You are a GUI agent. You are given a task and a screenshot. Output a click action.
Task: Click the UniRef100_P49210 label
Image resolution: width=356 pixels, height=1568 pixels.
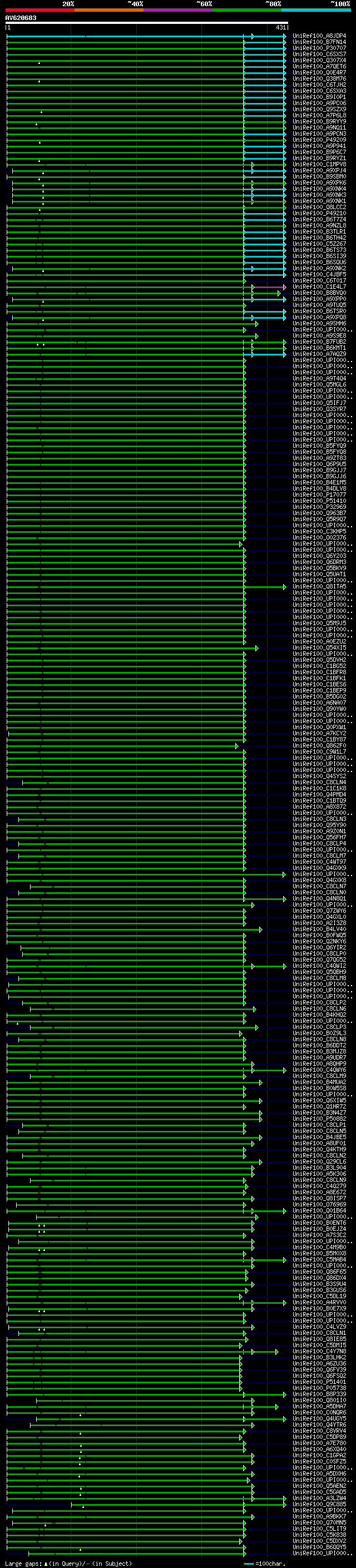click(x=319, y=213)
